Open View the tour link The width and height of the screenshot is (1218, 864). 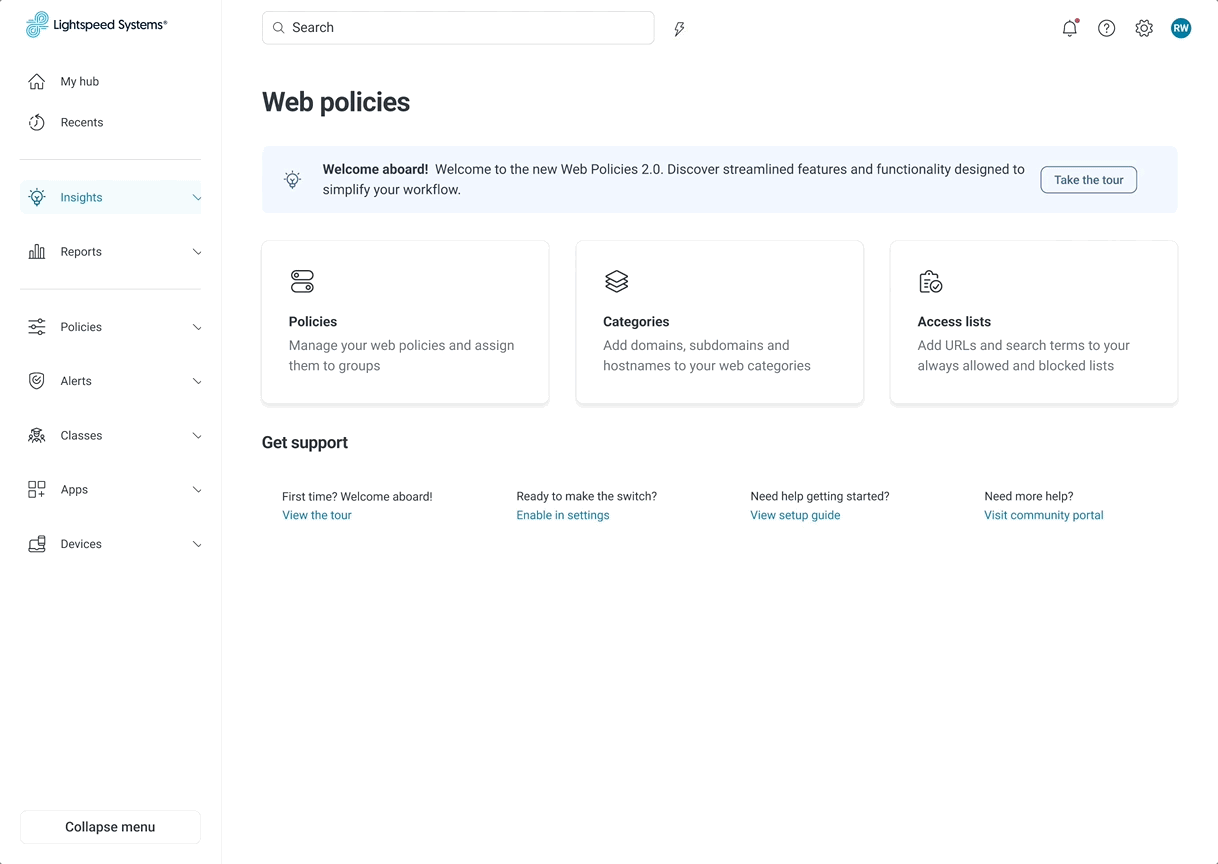(317, 515)
